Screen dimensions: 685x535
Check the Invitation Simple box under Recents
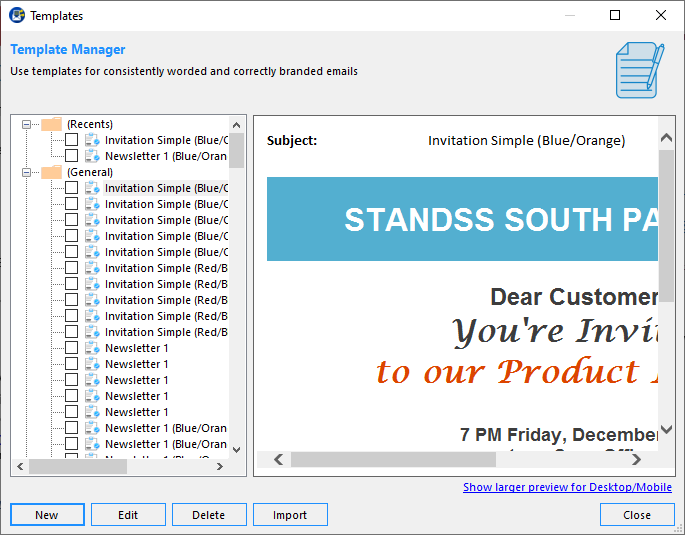click(72, 140)
